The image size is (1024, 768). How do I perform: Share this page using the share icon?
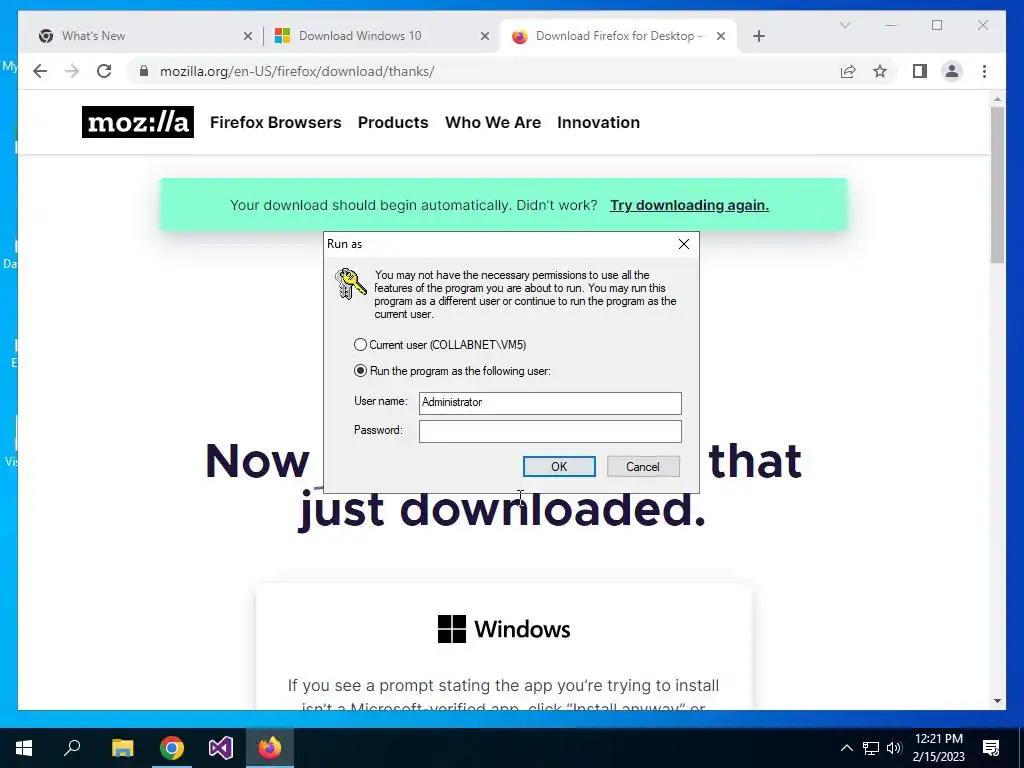[848, 71]
